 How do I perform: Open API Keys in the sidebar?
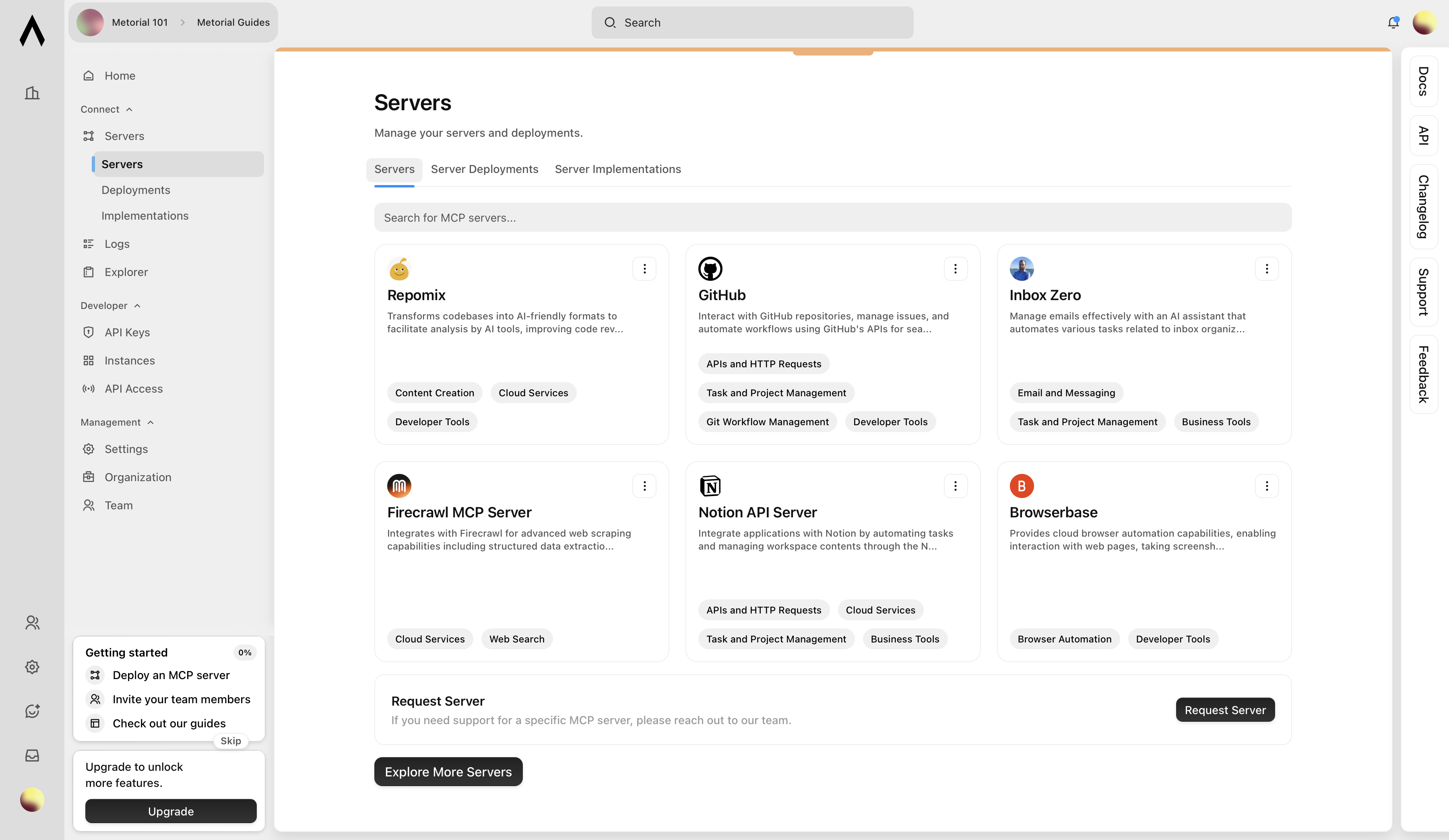click(x=127, y=332)
